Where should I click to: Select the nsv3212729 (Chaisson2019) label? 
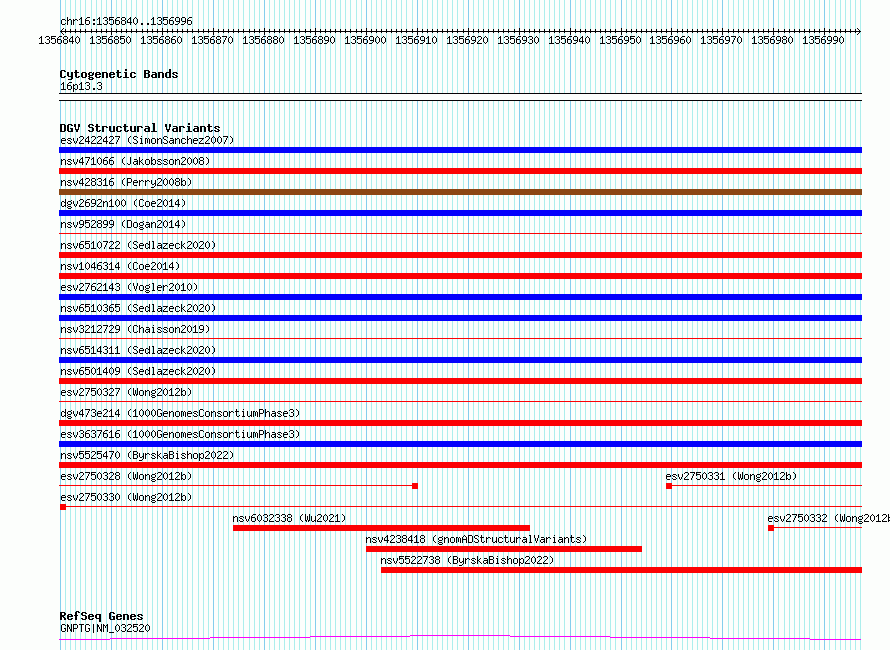point(135,329)
